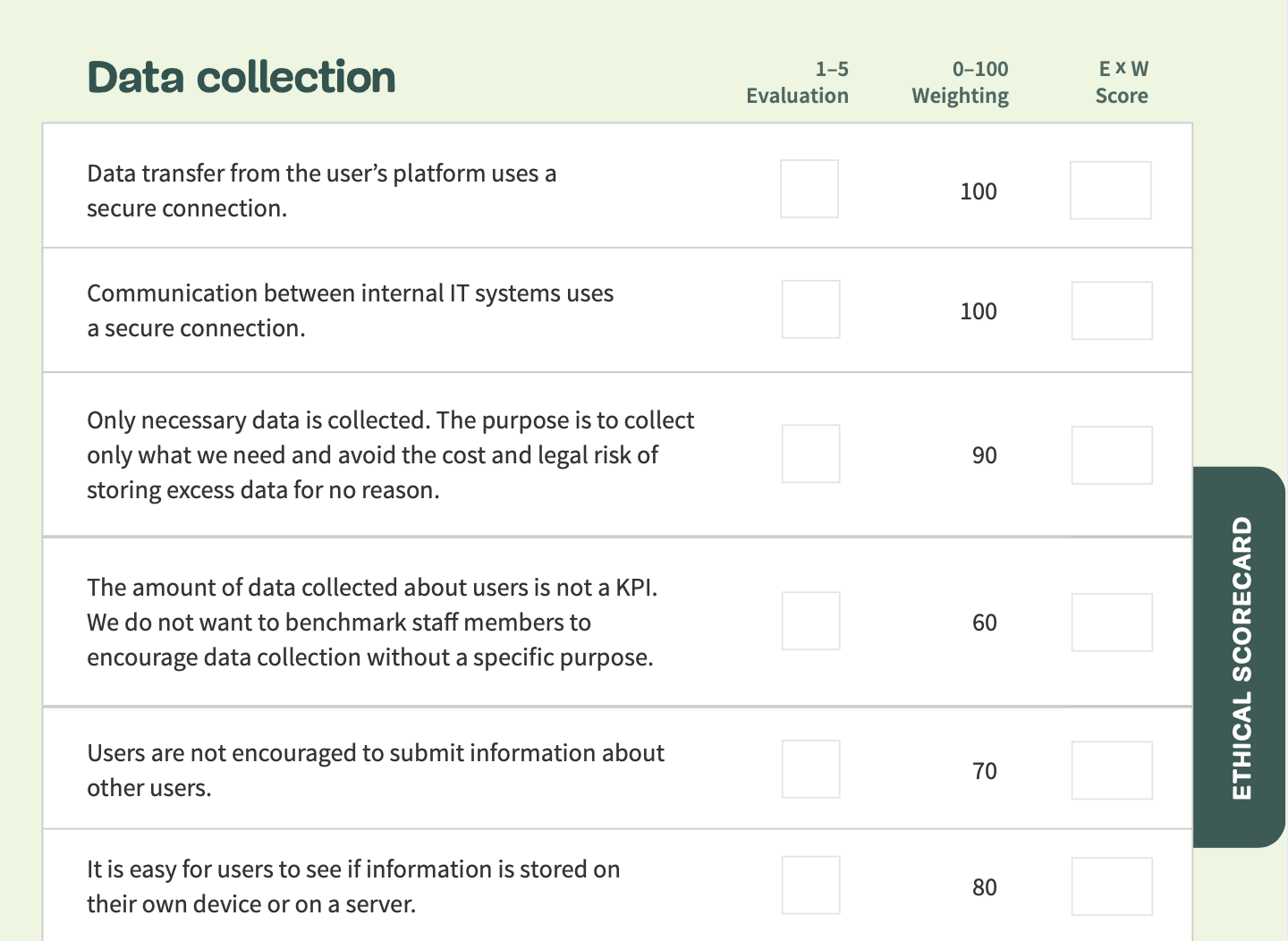This screenshot has width=1288, height=941.
Task: Select the Score box for internal IT systems
Action: (x=1112, y=309)
